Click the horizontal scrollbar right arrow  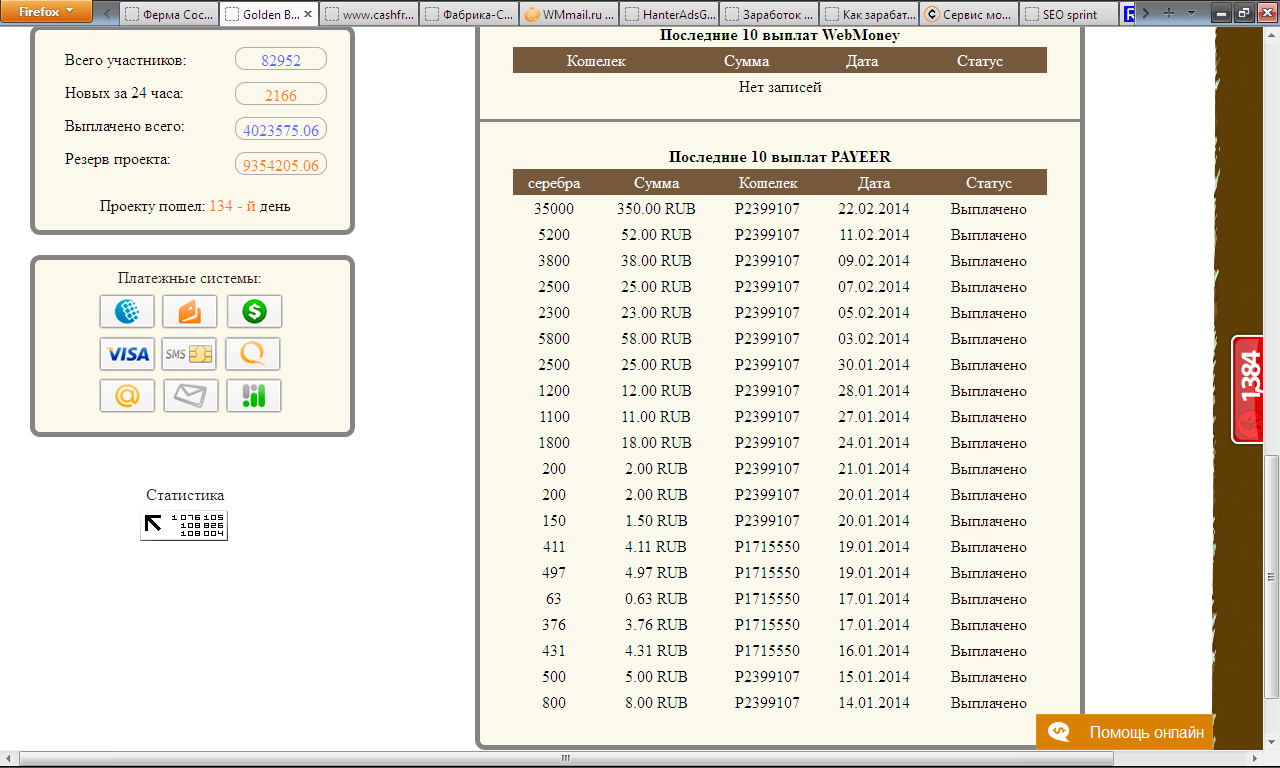1257,759
